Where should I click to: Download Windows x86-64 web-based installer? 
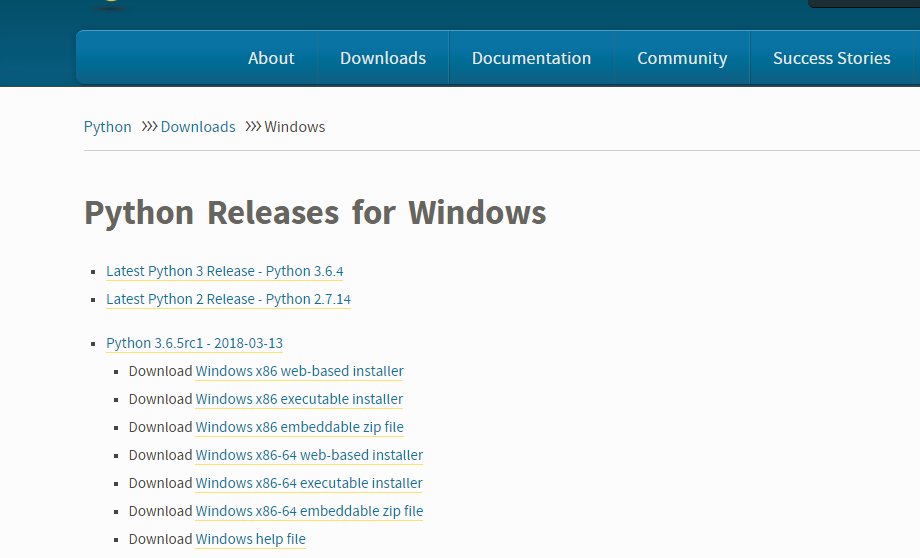(309, 455)
